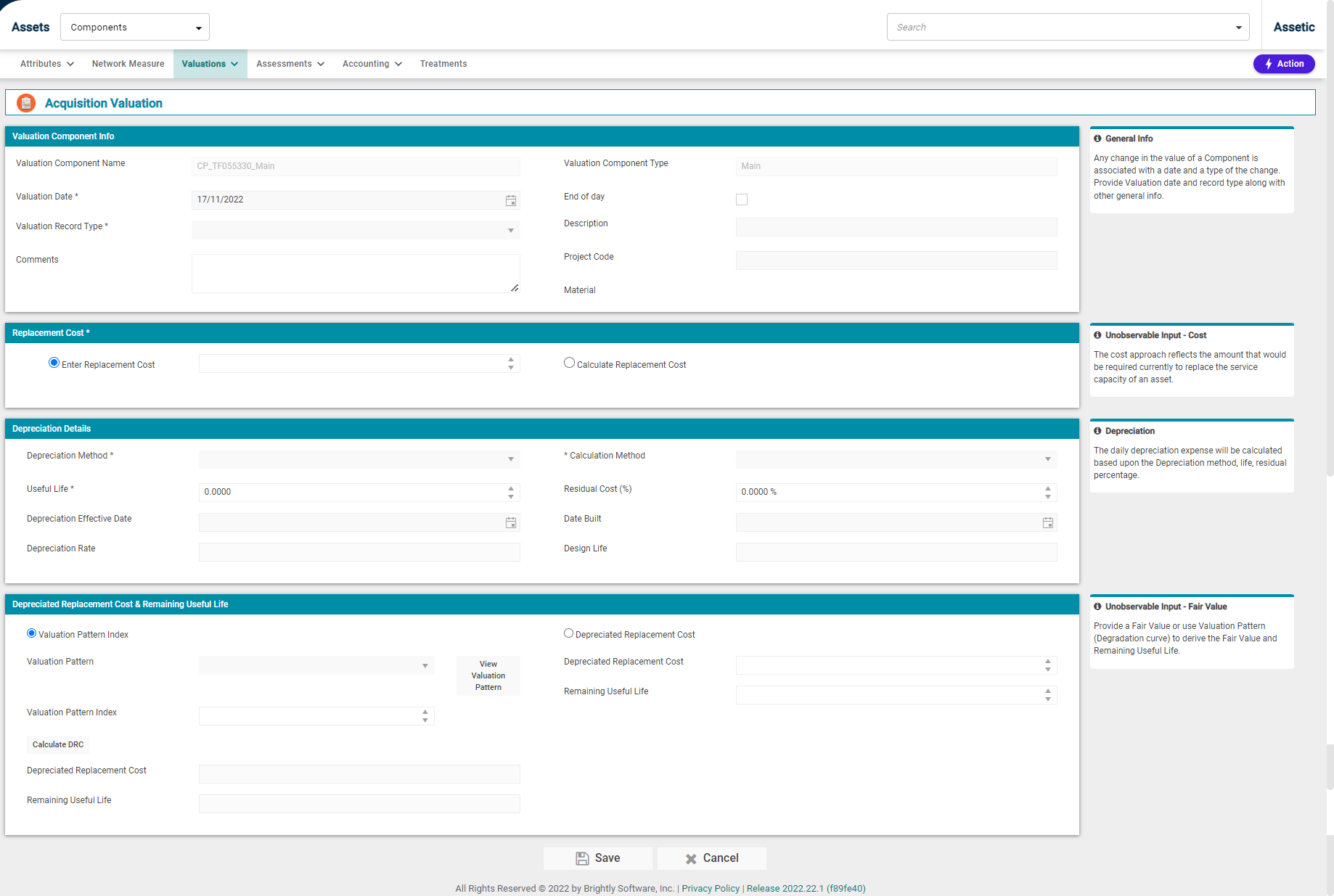Click the Unobservable Input - Fair Value info icon

tap(1097, 607)
